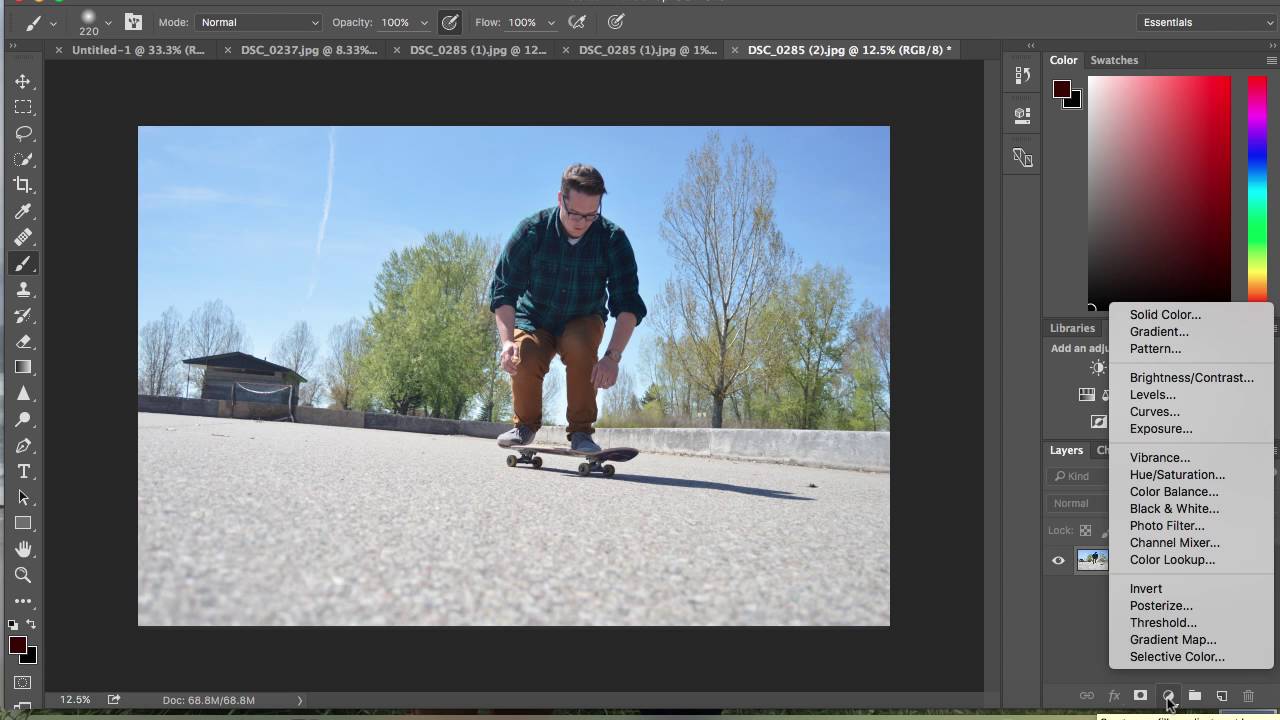The image size is (1280, 720).
Task: Open the Essentials workspace dropdown
Action: click(1205, 22)
